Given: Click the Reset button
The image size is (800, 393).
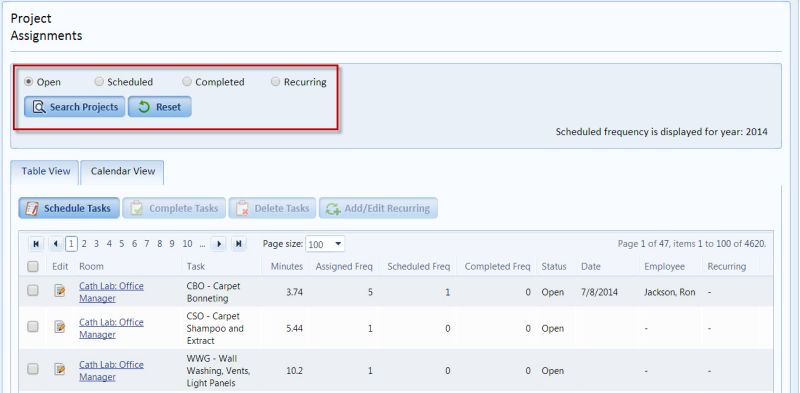Looking at the screenshot, I should click(x=160, y=107).
